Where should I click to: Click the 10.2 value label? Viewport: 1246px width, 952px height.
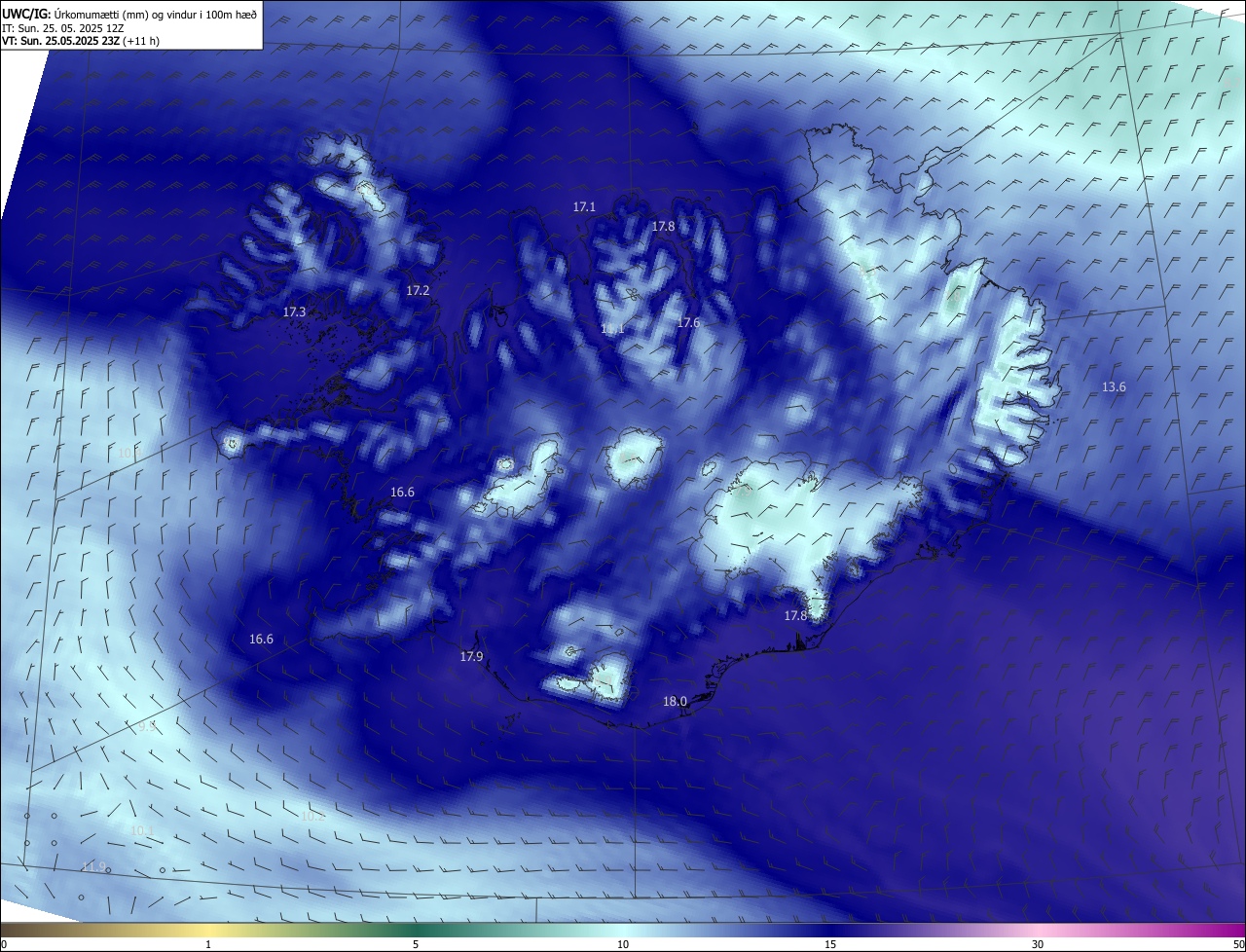(312, 817)
